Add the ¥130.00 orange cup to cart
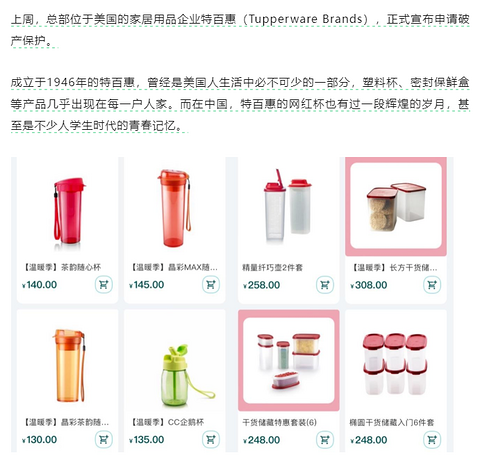Screen dimensions: 480x462 coord(104,439)
